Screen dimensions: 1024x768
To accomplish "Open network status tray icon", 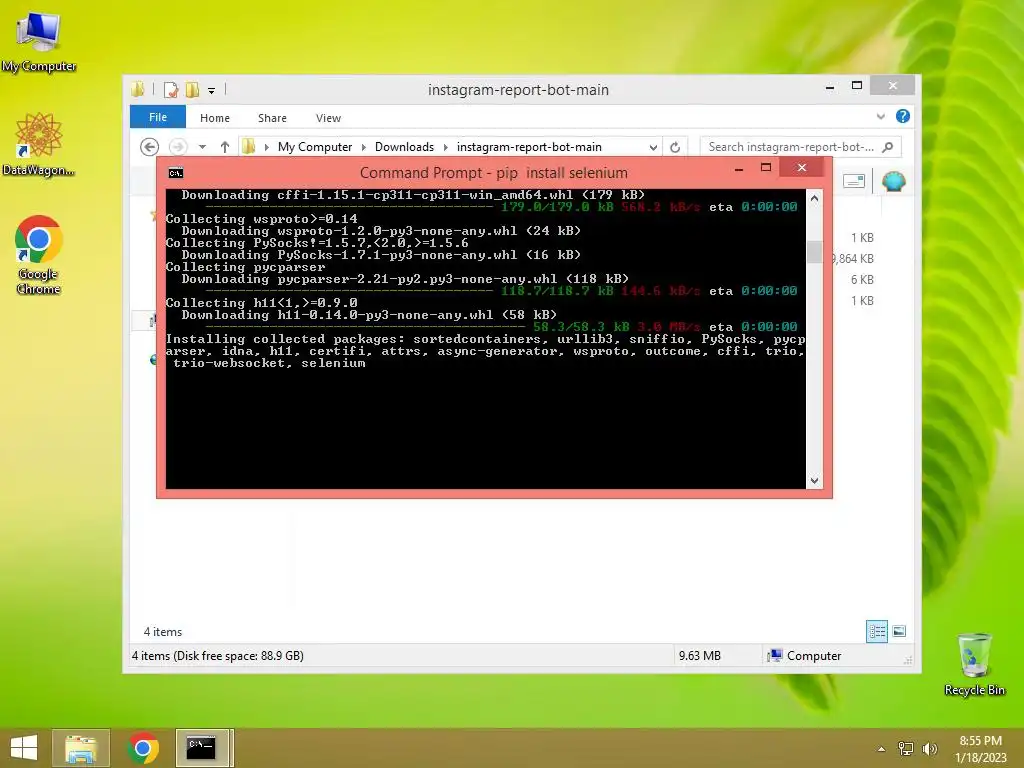I will click(906, 749).
